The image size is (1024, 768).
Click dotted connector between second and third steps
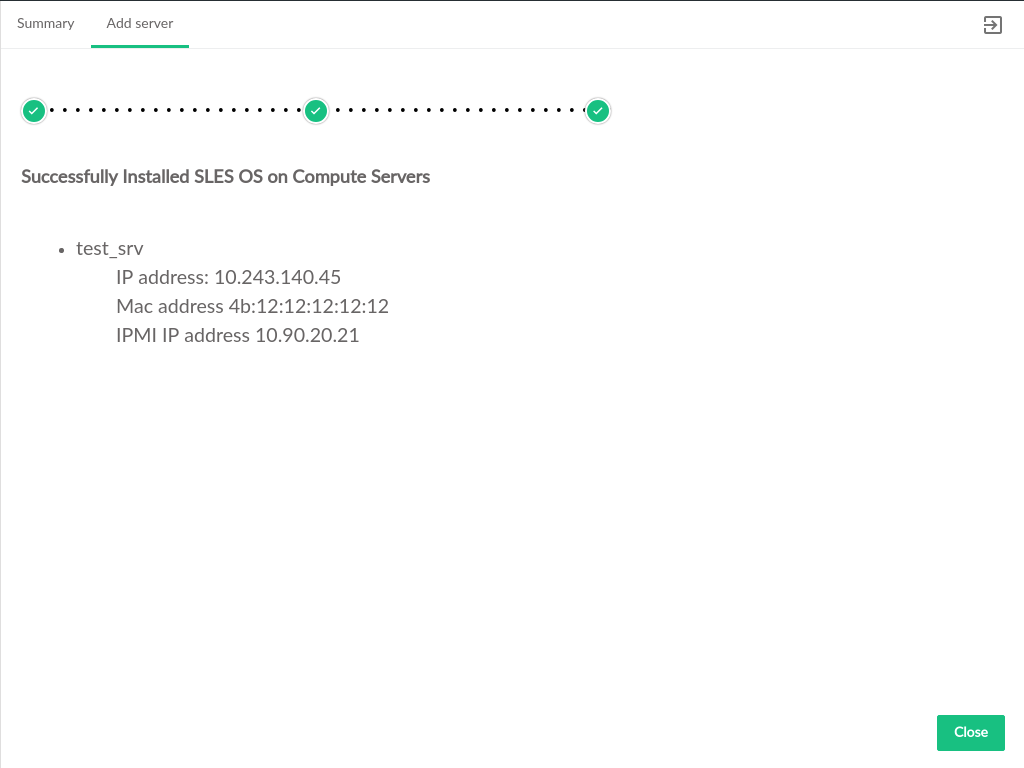click(x=457, y=110)
